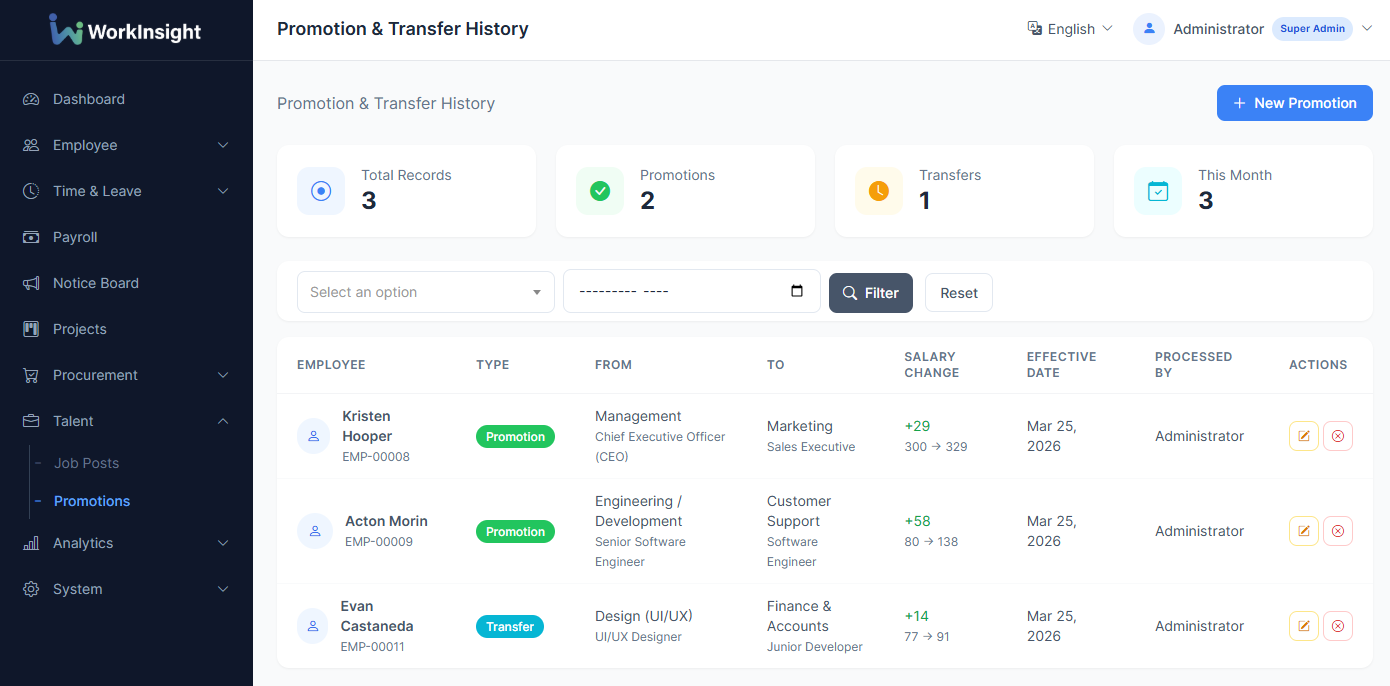Click Evan Castaneda's employee avatar icon

(x=314, y=626)
